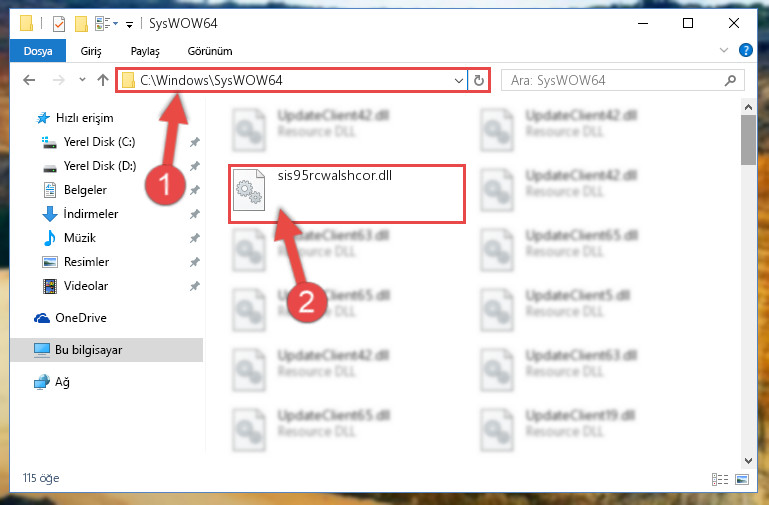Viewport: 769px width, 505px height.
Task: Open the Görünüm ribbon tab
Action: point(210,51)
